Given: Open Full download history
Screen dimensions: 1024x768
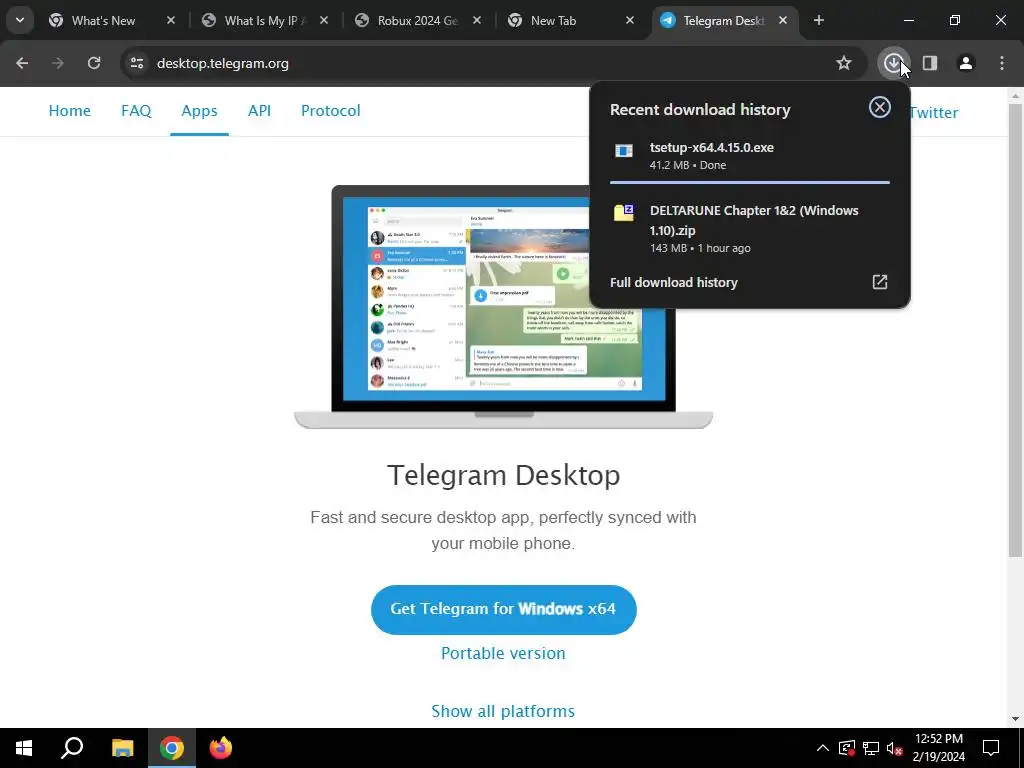Looking at the screenshot, I should [x=750, y=282].
